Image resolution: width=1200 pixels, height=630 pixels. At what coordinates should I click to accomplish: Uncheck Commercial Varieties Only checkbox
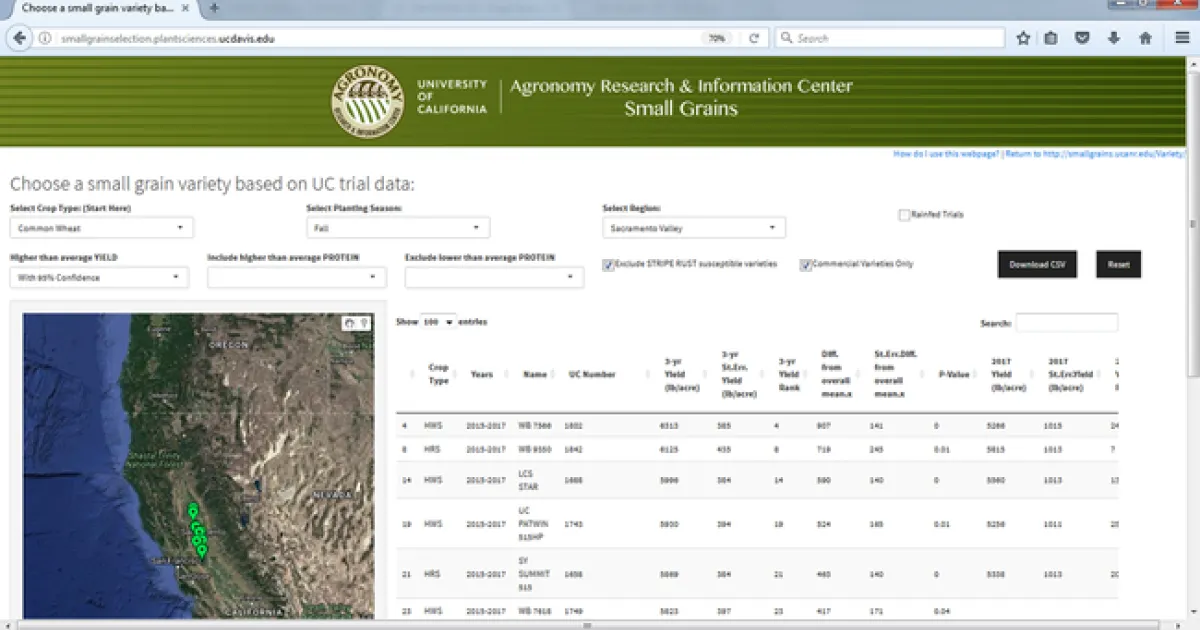tap(805, 265)
